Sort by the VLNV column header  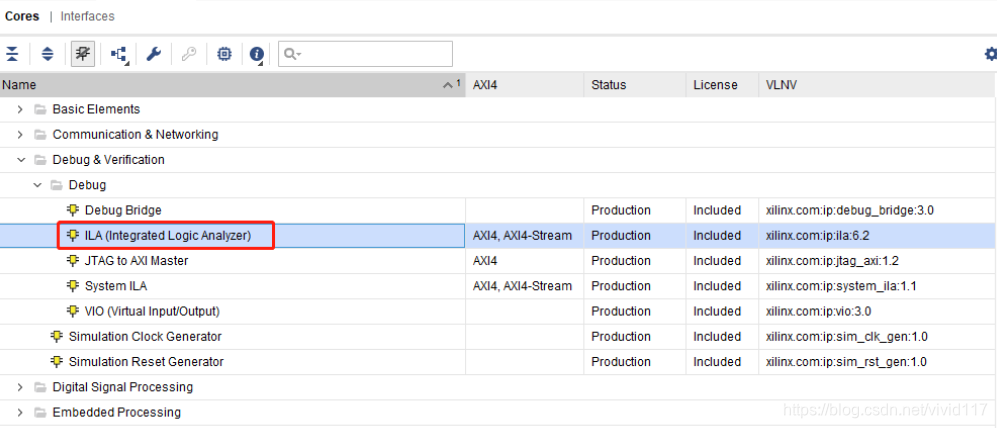coord(877,85)
